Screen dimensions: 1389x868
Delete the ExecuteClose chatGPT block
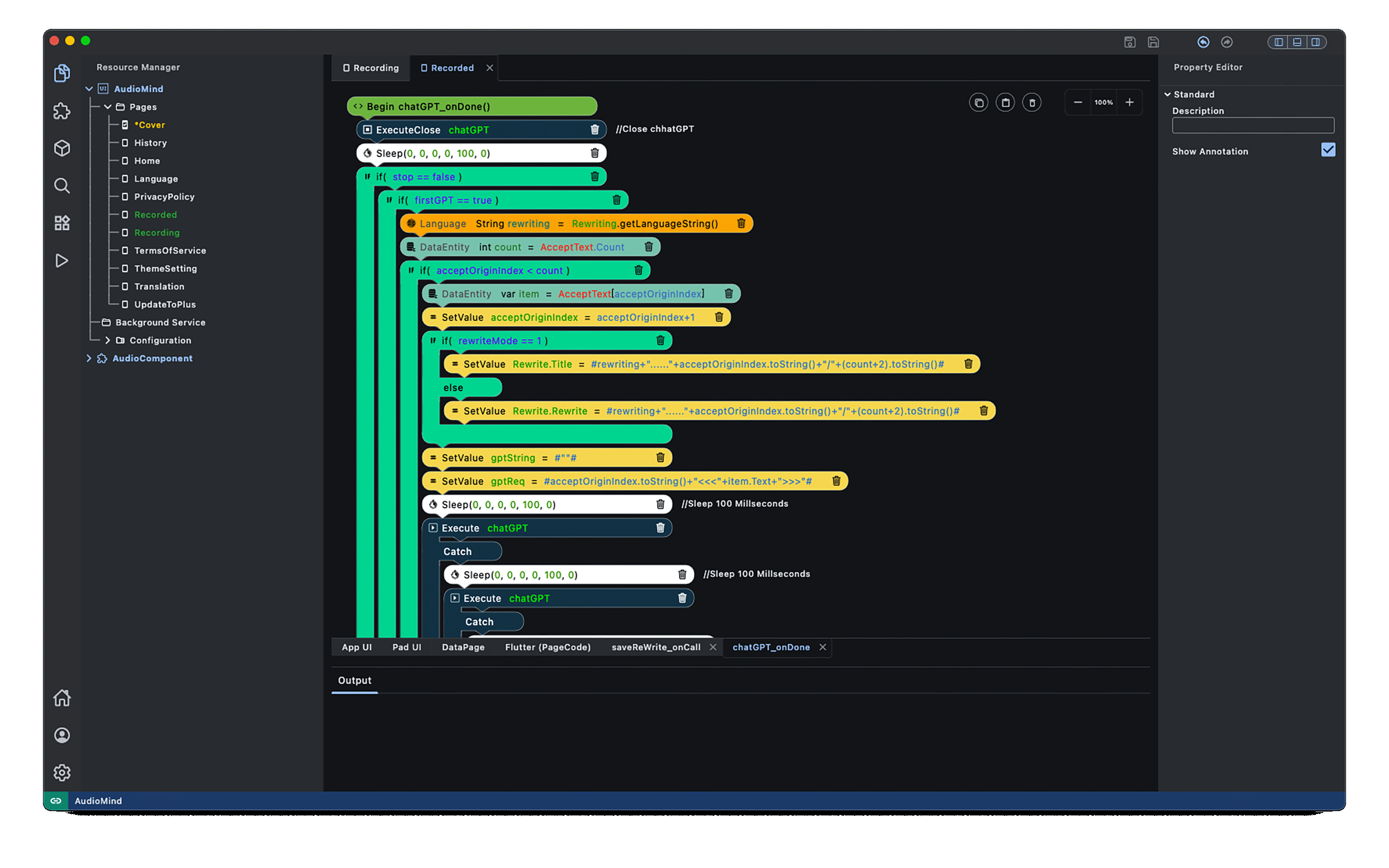[x=595, y=130]
